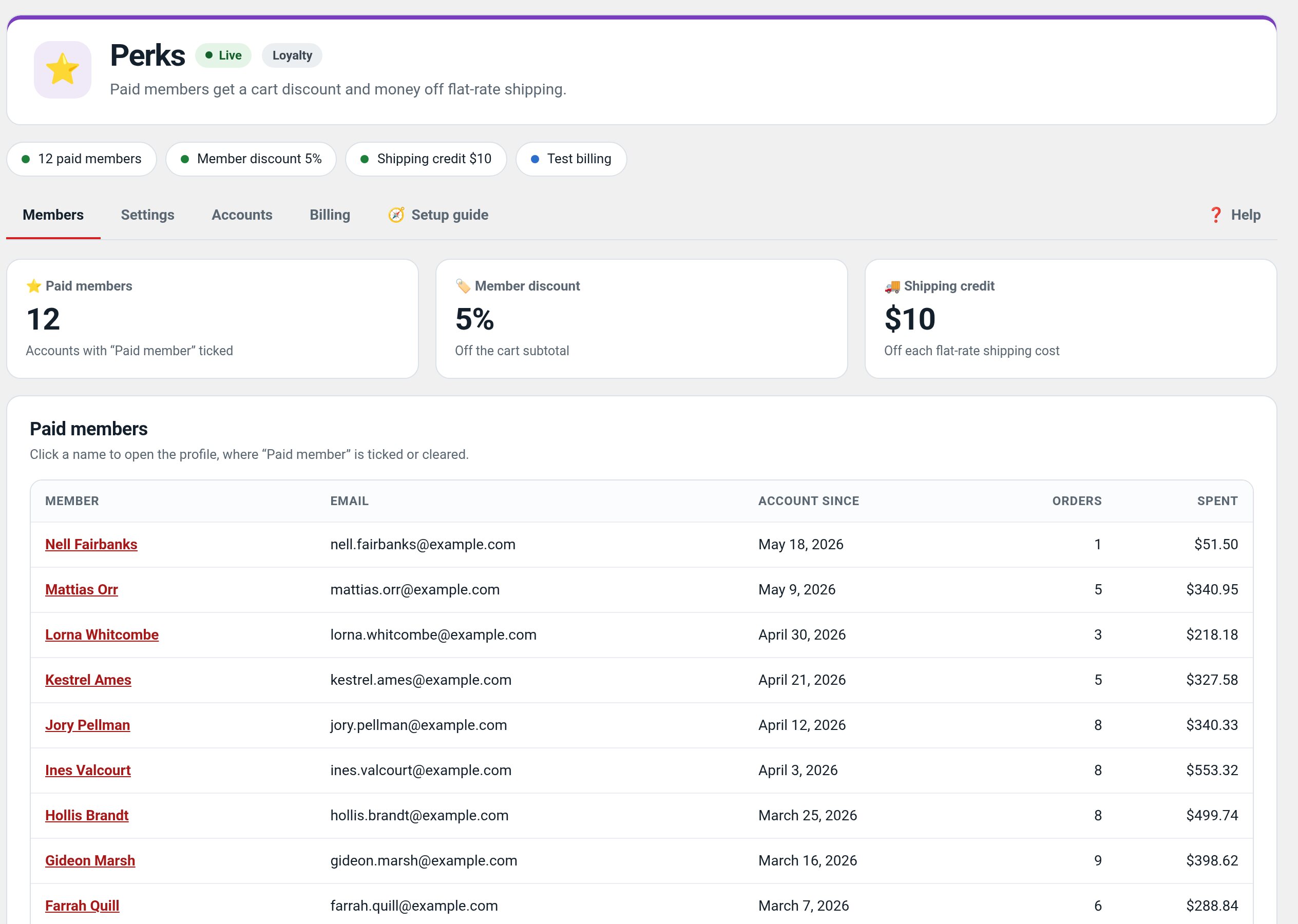Click the Orders column header
Screen dimensions: 1298x924
(x=1077, y=501)
